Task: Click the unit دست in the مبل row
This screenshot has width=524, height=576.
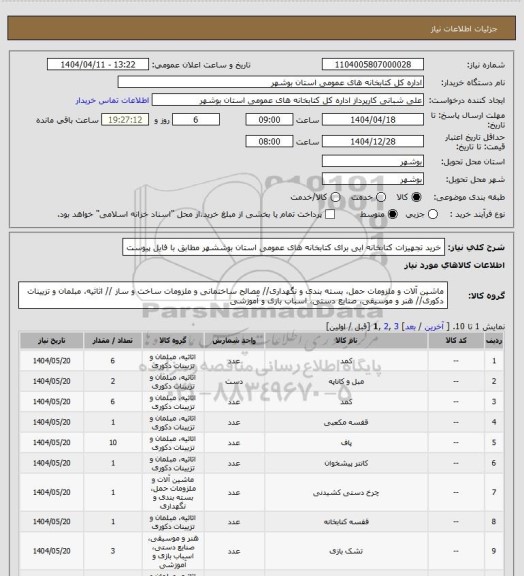Action: tap(234, 381)
